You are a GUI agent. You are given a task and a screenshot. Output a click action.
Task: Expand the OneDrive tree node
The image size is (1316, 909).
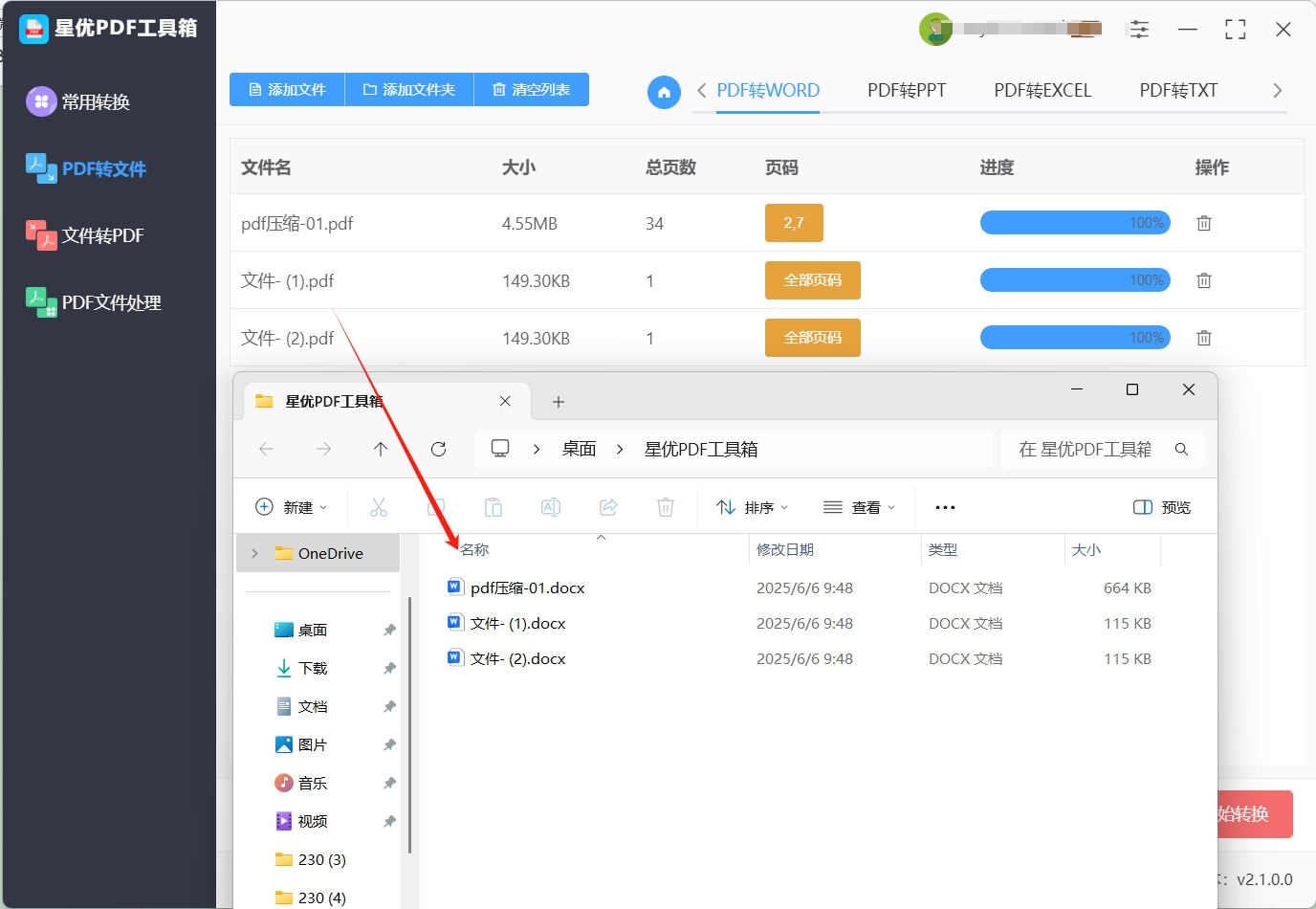point(254,553)
